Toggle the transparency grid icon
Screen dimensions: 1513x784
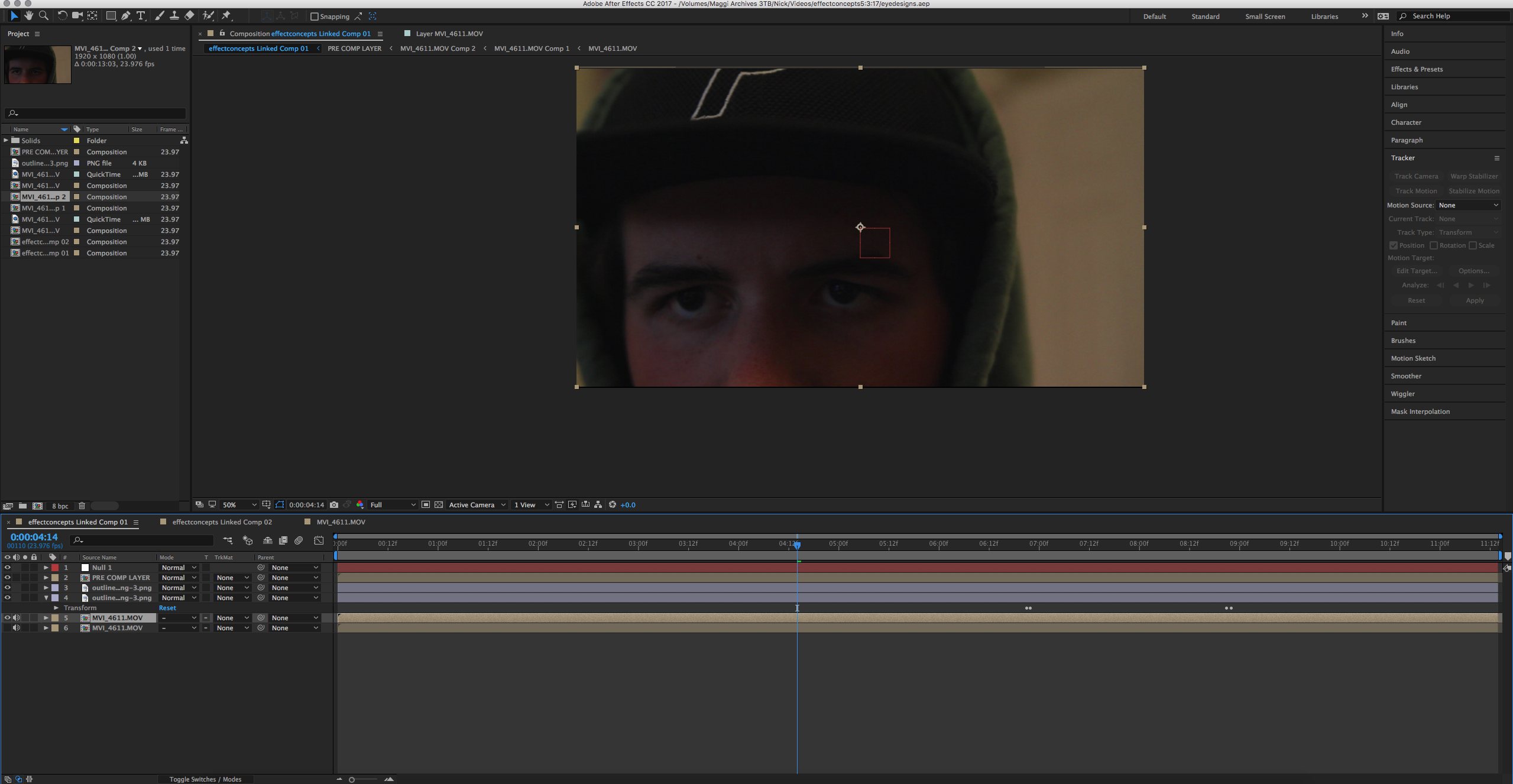(439, 505)
